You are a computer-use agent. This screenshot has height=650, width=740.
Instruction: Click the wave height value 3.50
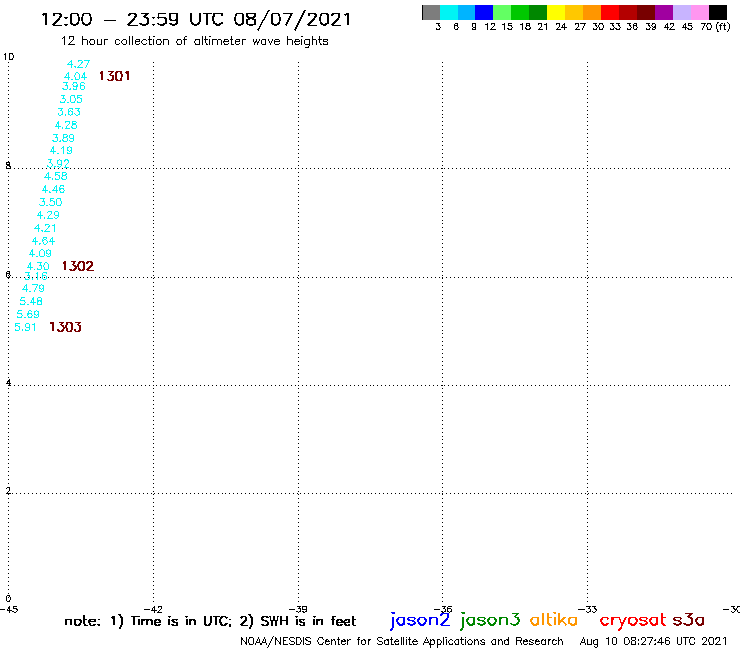pyautogui.click(x=50, y=202)
